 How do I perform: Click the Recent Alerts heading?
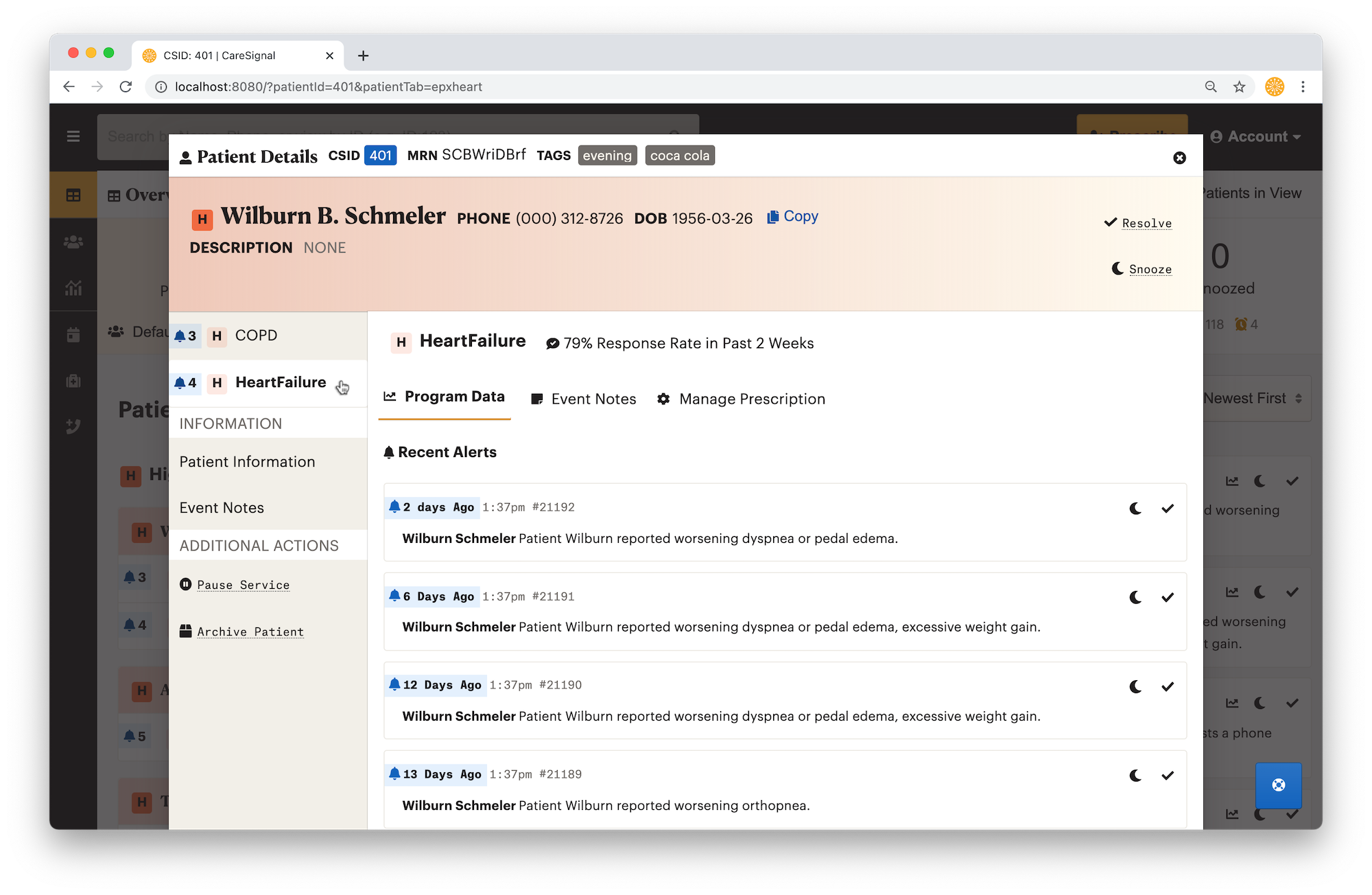tap(447, 452)
